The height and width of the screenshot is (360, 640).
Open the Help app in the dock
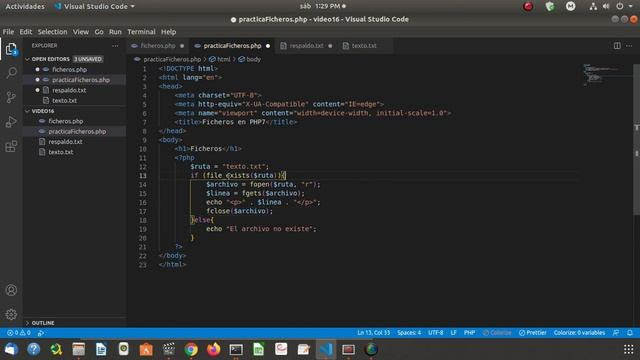33,349
